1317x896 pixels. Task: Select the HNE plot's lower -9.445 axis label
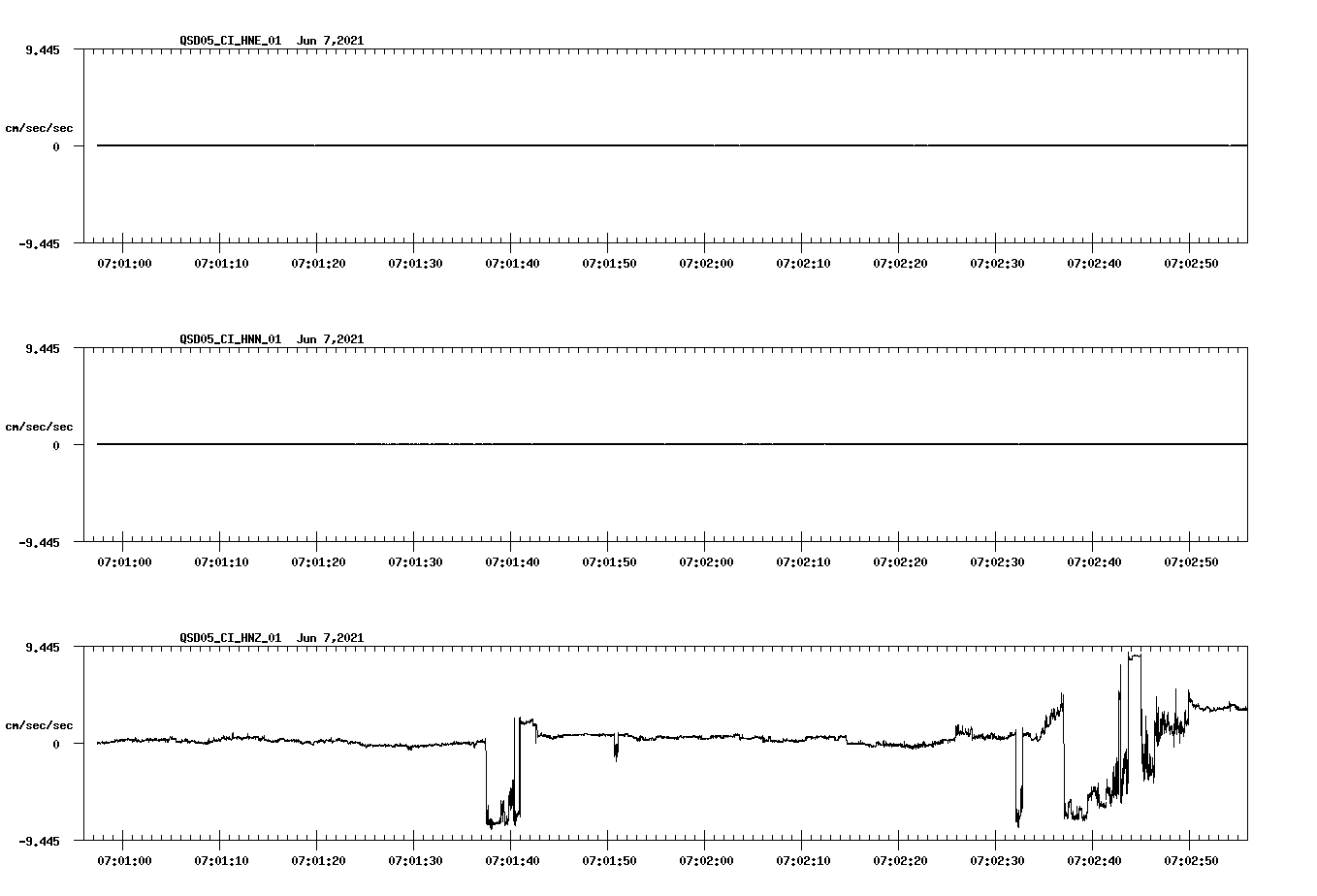pos(40,243)
